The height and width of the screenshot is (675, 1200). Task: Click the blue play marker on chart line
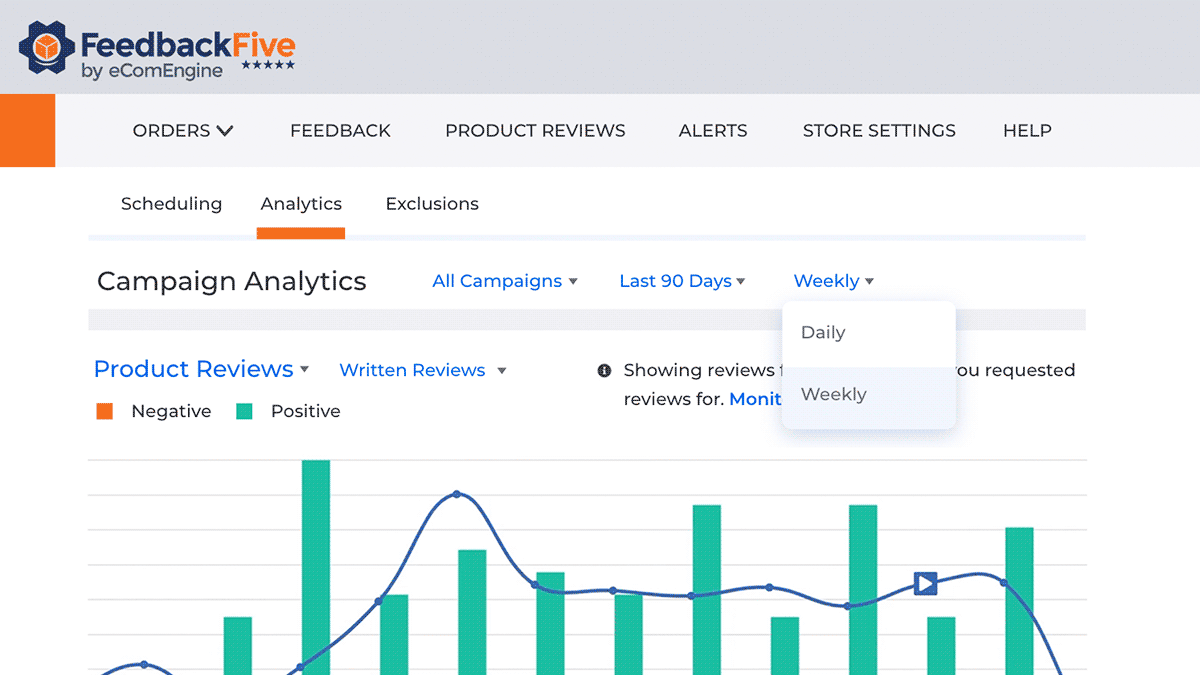point(926,583)
